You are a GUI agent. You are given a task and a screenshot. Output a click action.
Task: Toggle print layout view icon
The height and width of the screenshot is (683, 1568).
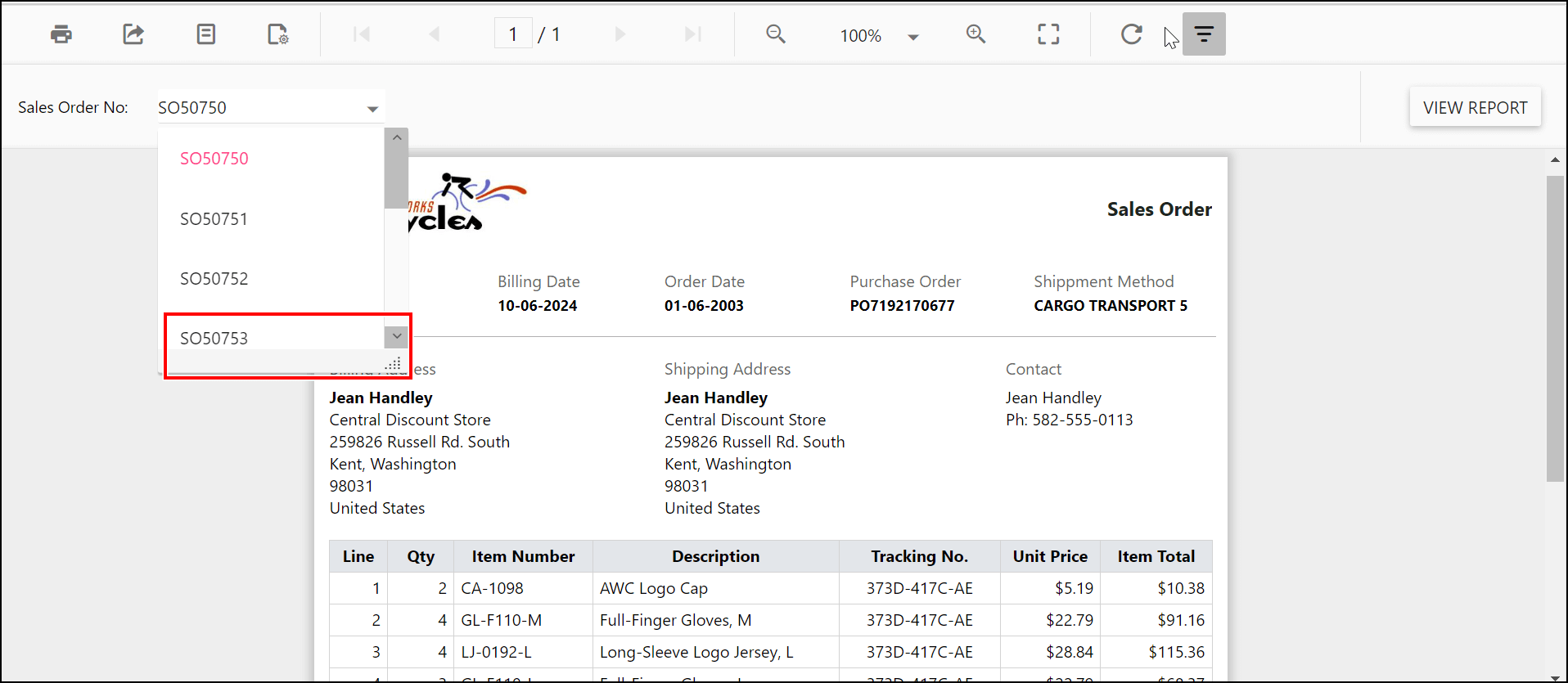click(205, 34)
